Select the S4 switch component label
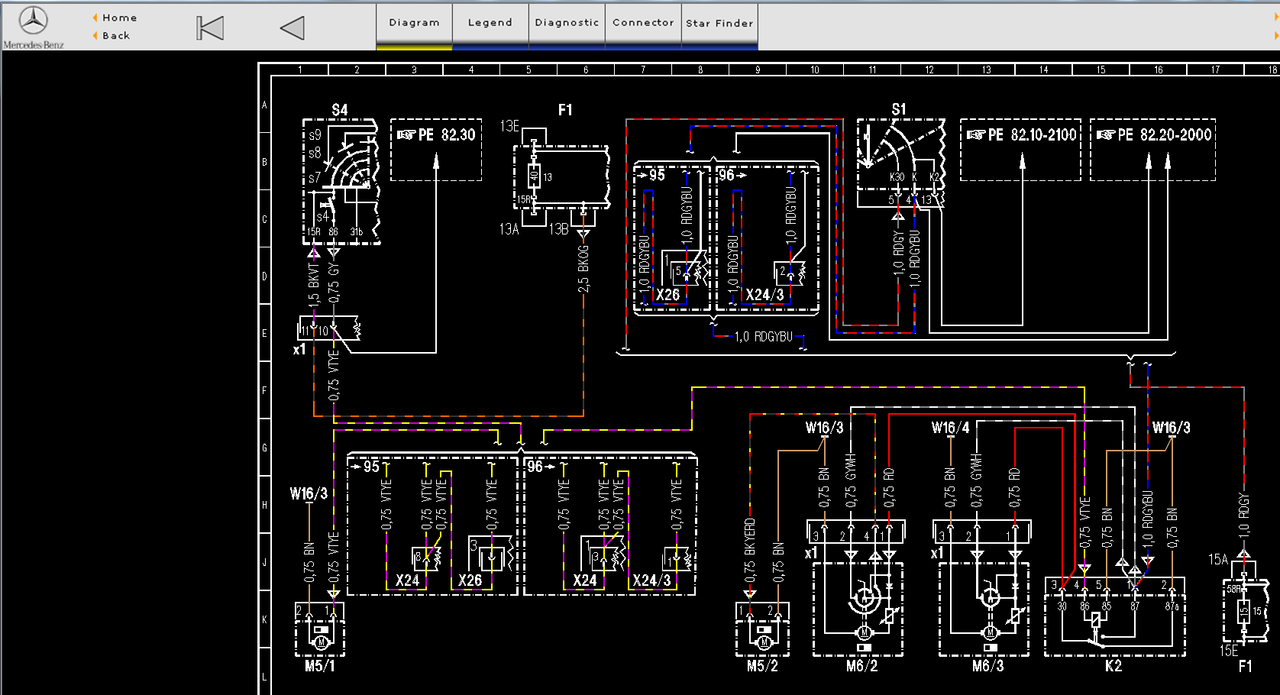 (339, 109)
